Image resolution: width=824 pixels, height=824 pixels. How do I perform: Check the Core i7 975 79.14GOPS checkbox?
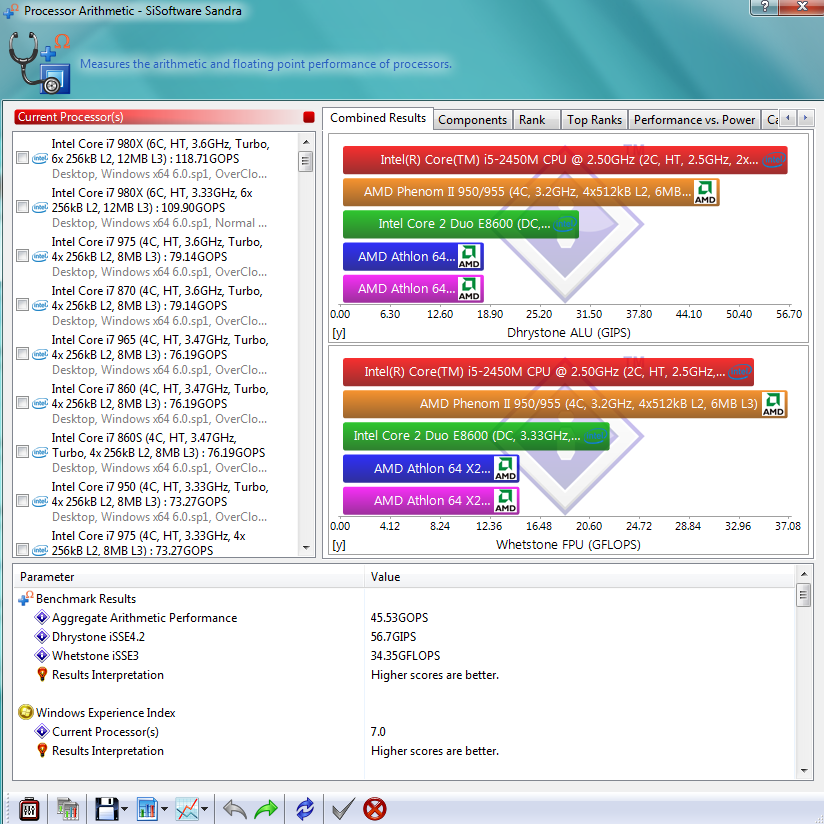(x=22, y=255)
